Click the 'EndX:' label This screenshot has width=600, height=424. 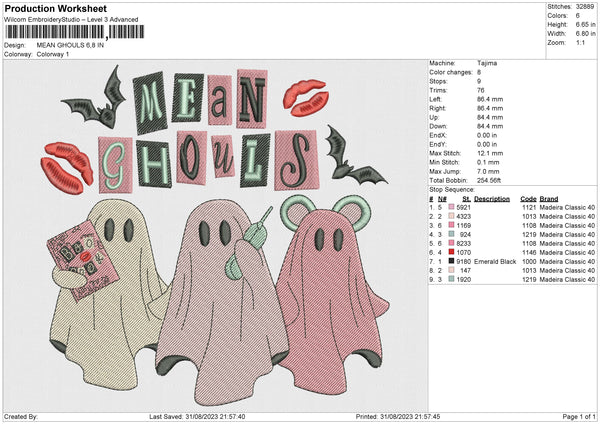click(438, 135)
